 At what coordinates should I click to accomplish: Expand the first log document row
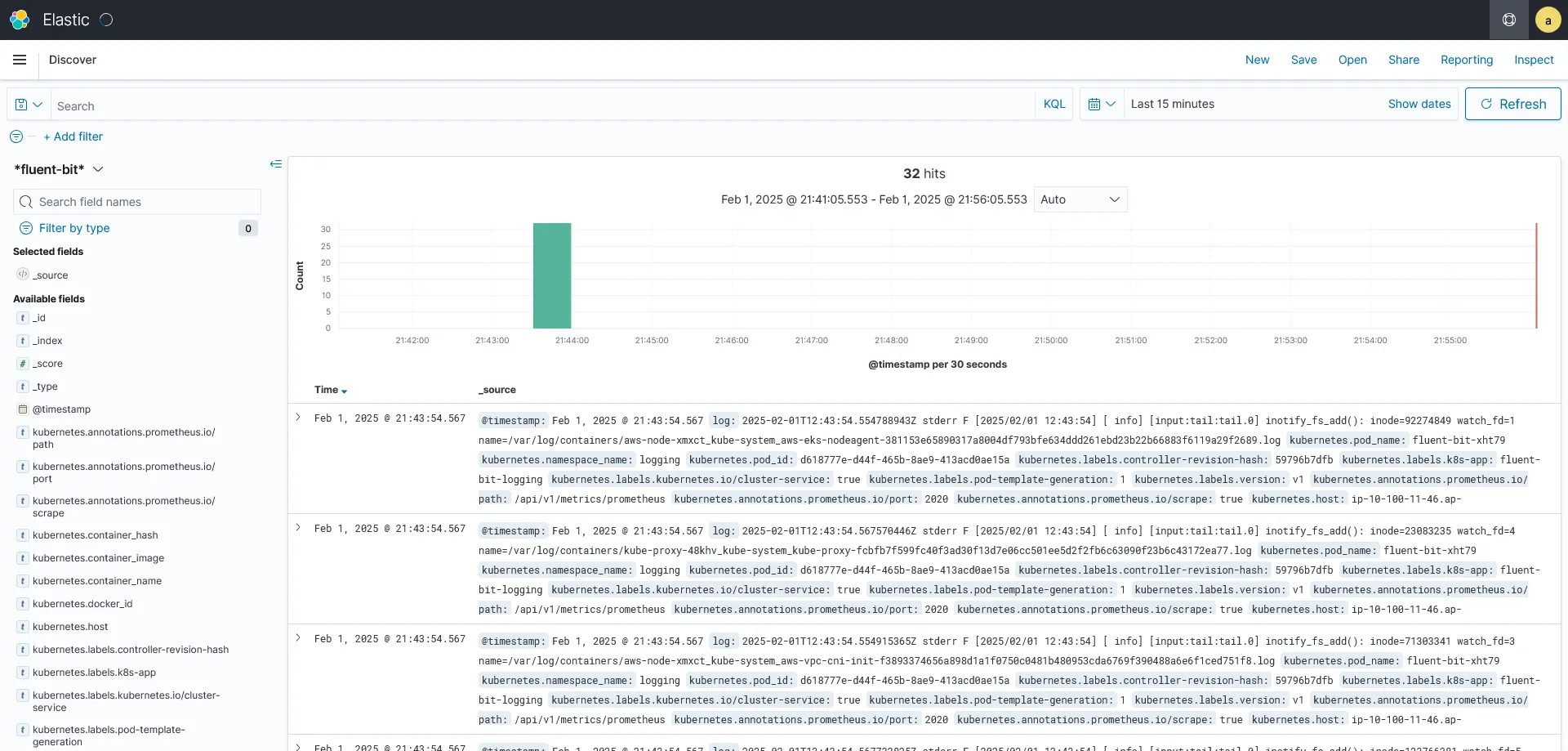[x=298, y=418]
